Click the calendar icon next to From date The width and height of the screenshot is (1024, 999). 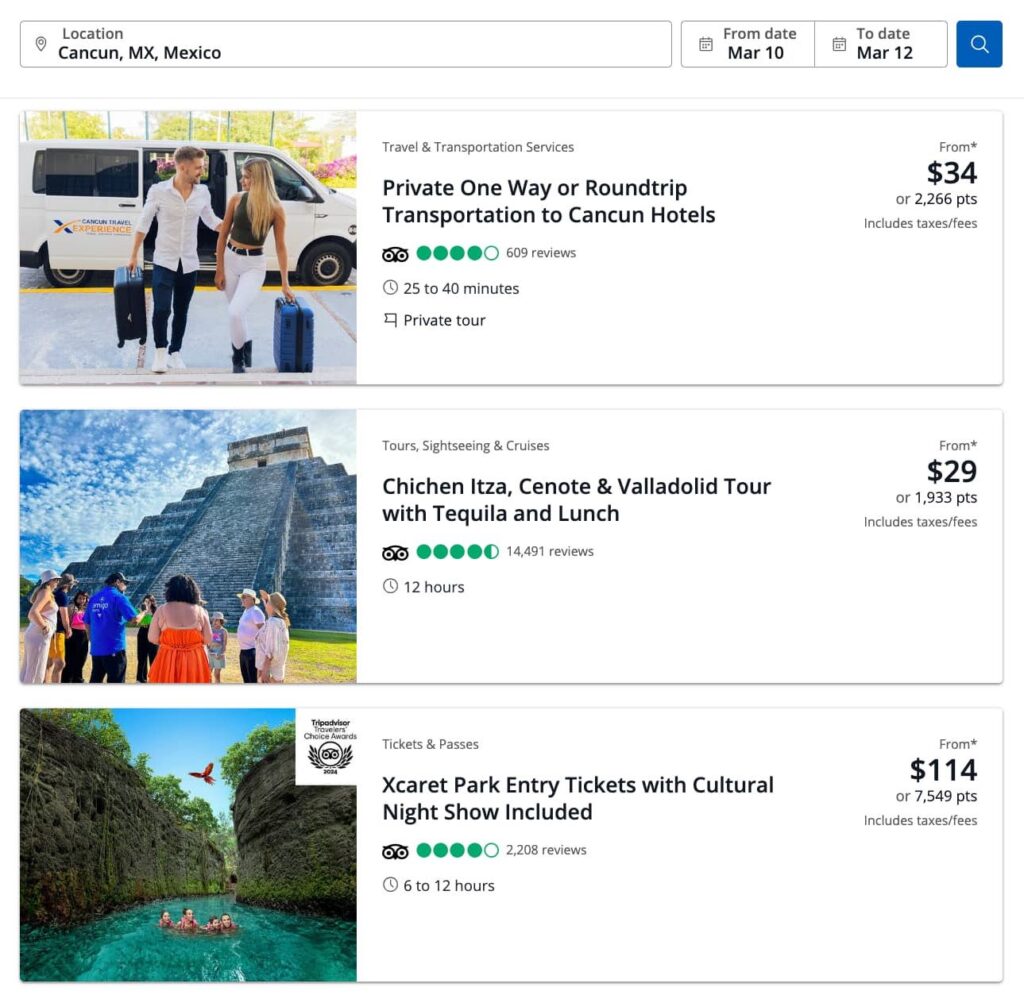pyautogui.click(x=706, y=43)
